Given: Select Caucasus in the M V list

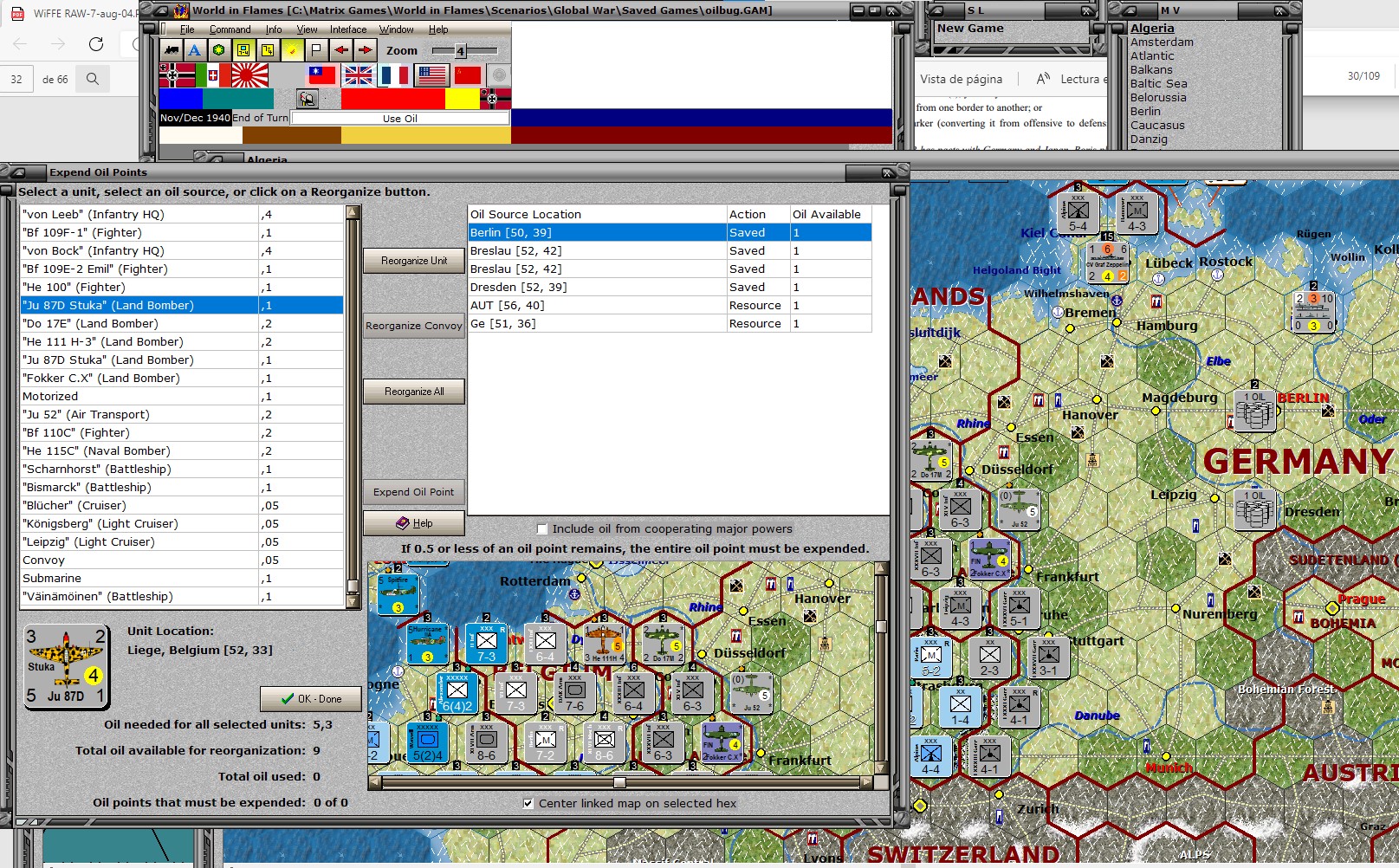Looking at the screenshot, I should coord(1157,126).
